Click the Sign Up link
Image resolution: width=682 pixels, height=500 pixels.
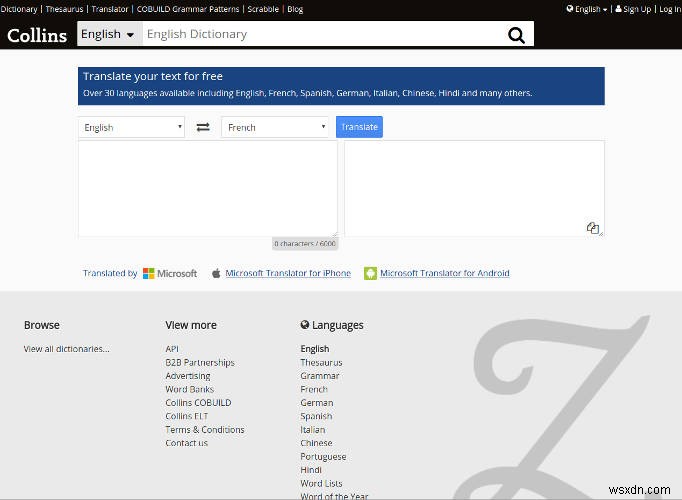coord(637,9)
